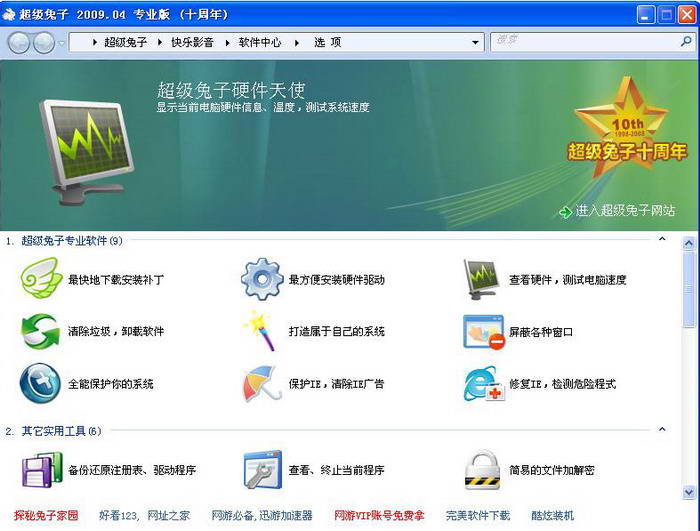The width and height of the screenshot is (700, 531).
Task: Open the blue shield system protection icon
Action: [x=40, y=384]
